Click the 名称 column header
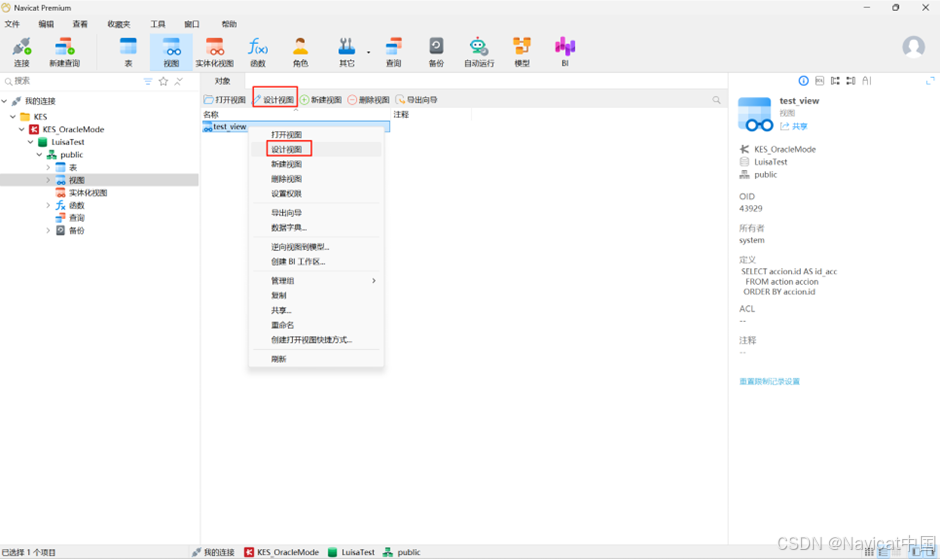Screen dimensions: 940x559 click(x=296, y=115)
